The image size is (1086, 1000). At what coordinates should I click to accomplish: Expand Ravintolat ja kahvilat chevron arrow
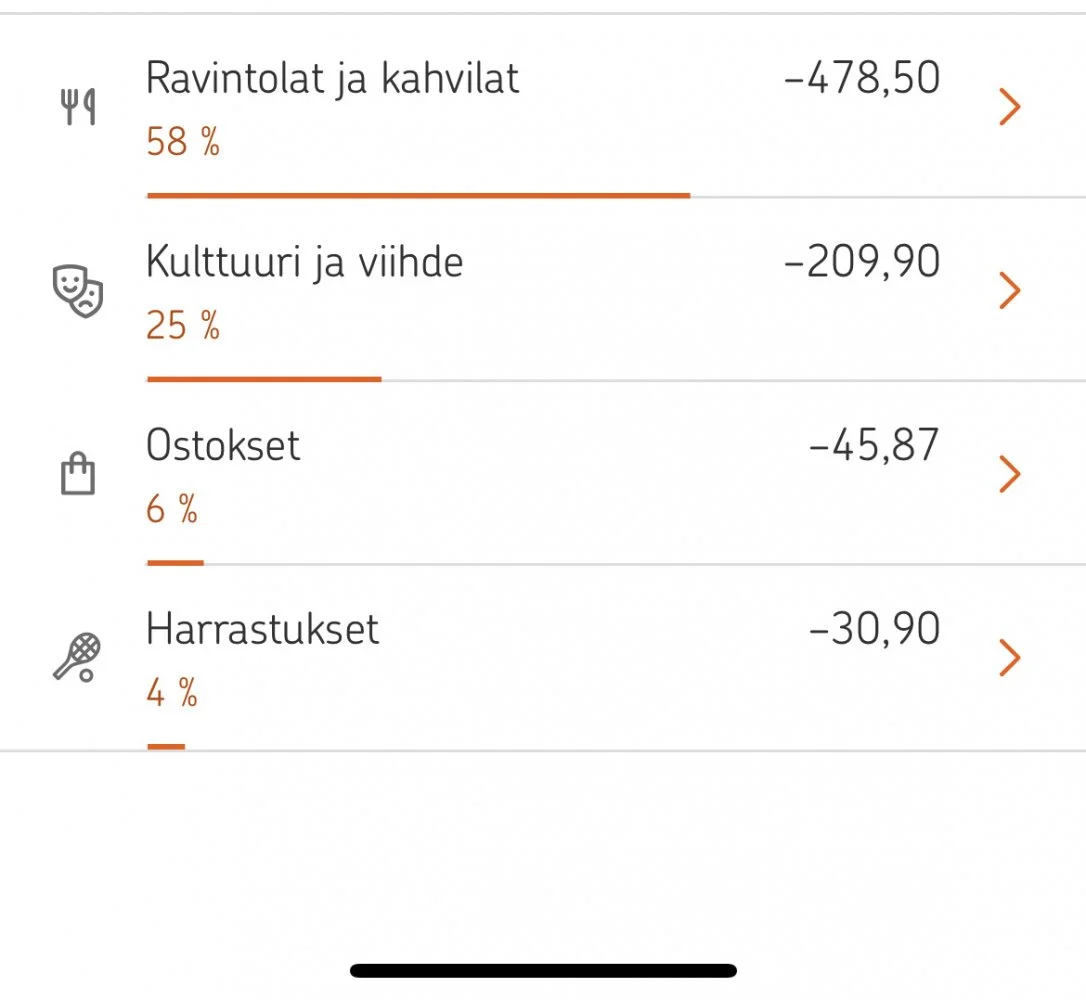(x=1010, y=107)
